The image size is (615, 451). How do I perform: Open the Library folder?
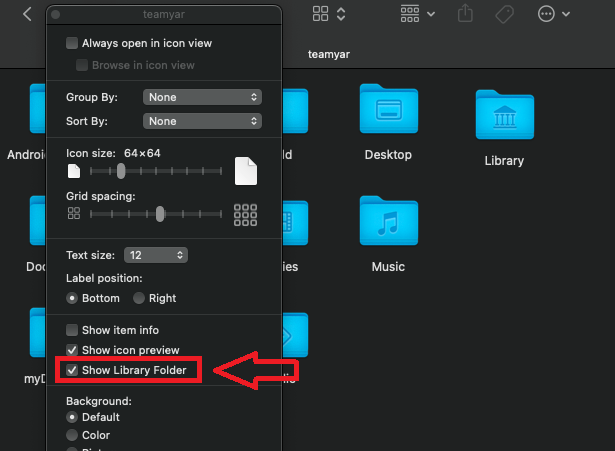(503, 118)
